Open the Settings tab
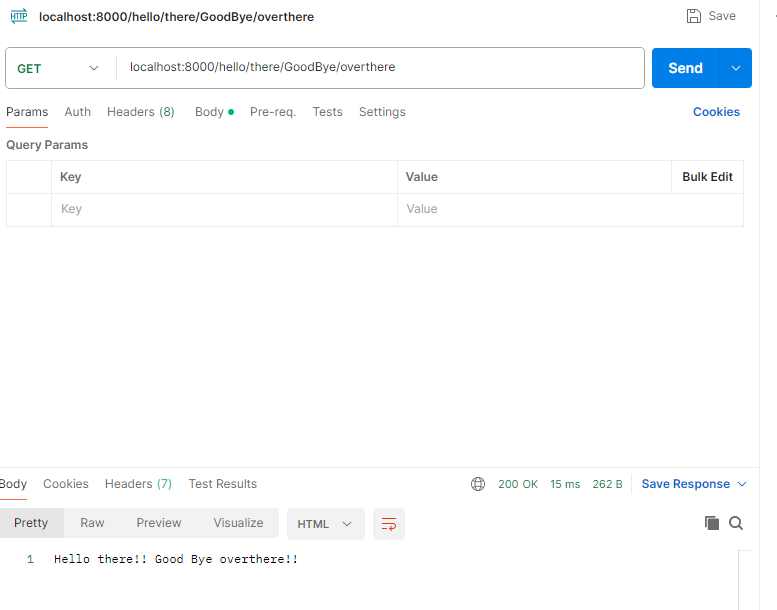Image resolution: width=777 pixels, height=610 pixels. pyautogui.click(x=382, y=112)
